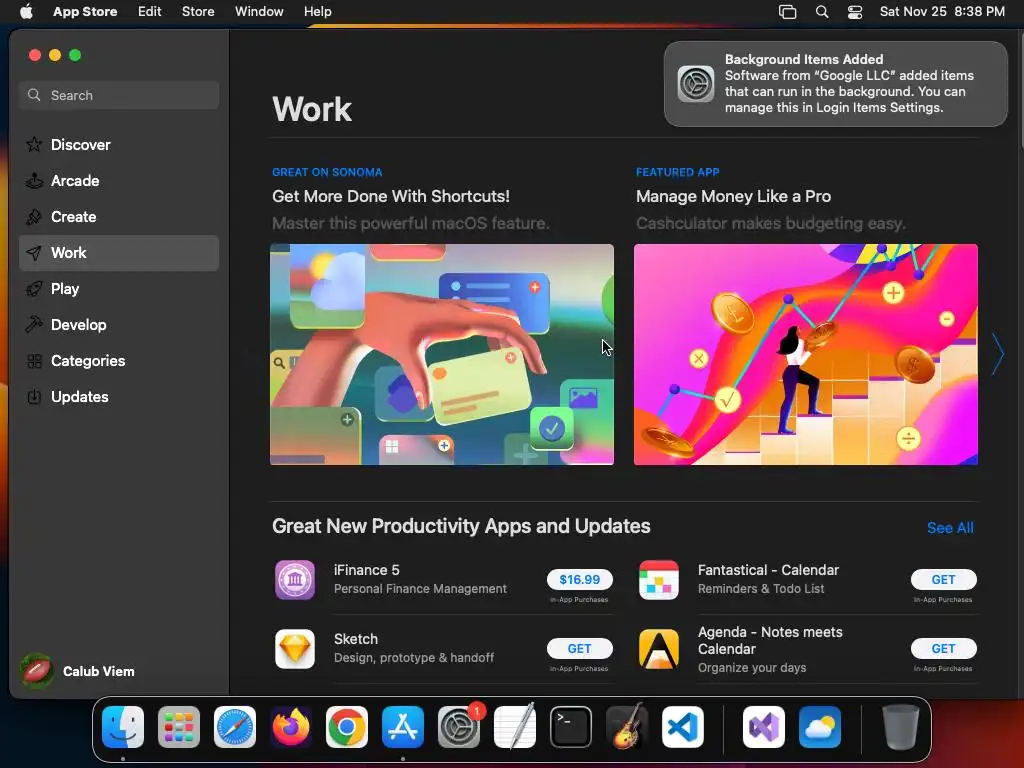This screenshot has width=1024, height=768.
Task: Open the Cashculator featured app artwork
Action: point(806,355)
